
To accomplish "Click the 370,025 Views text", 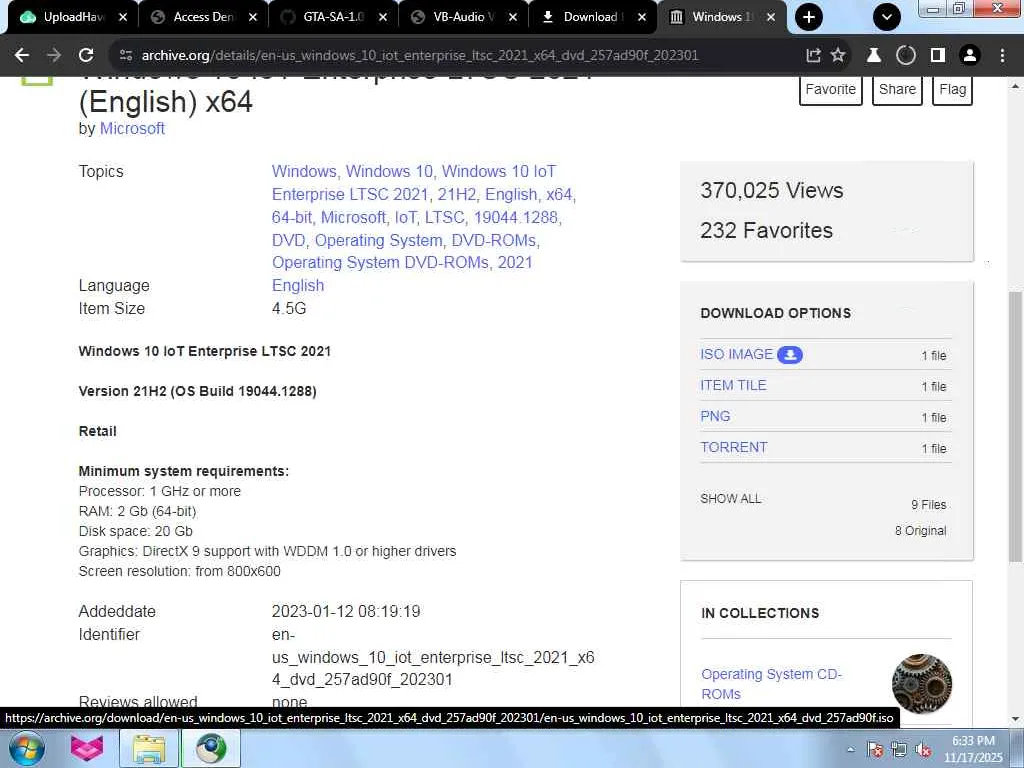I will (771, 191).
